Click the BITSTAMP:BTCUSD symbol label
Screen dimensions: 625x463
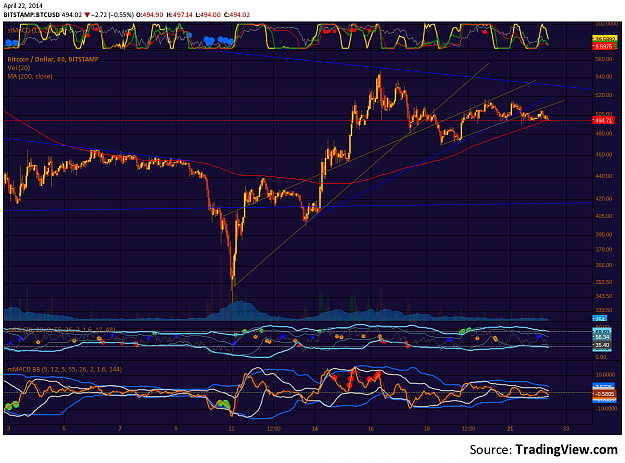[31, 15]
